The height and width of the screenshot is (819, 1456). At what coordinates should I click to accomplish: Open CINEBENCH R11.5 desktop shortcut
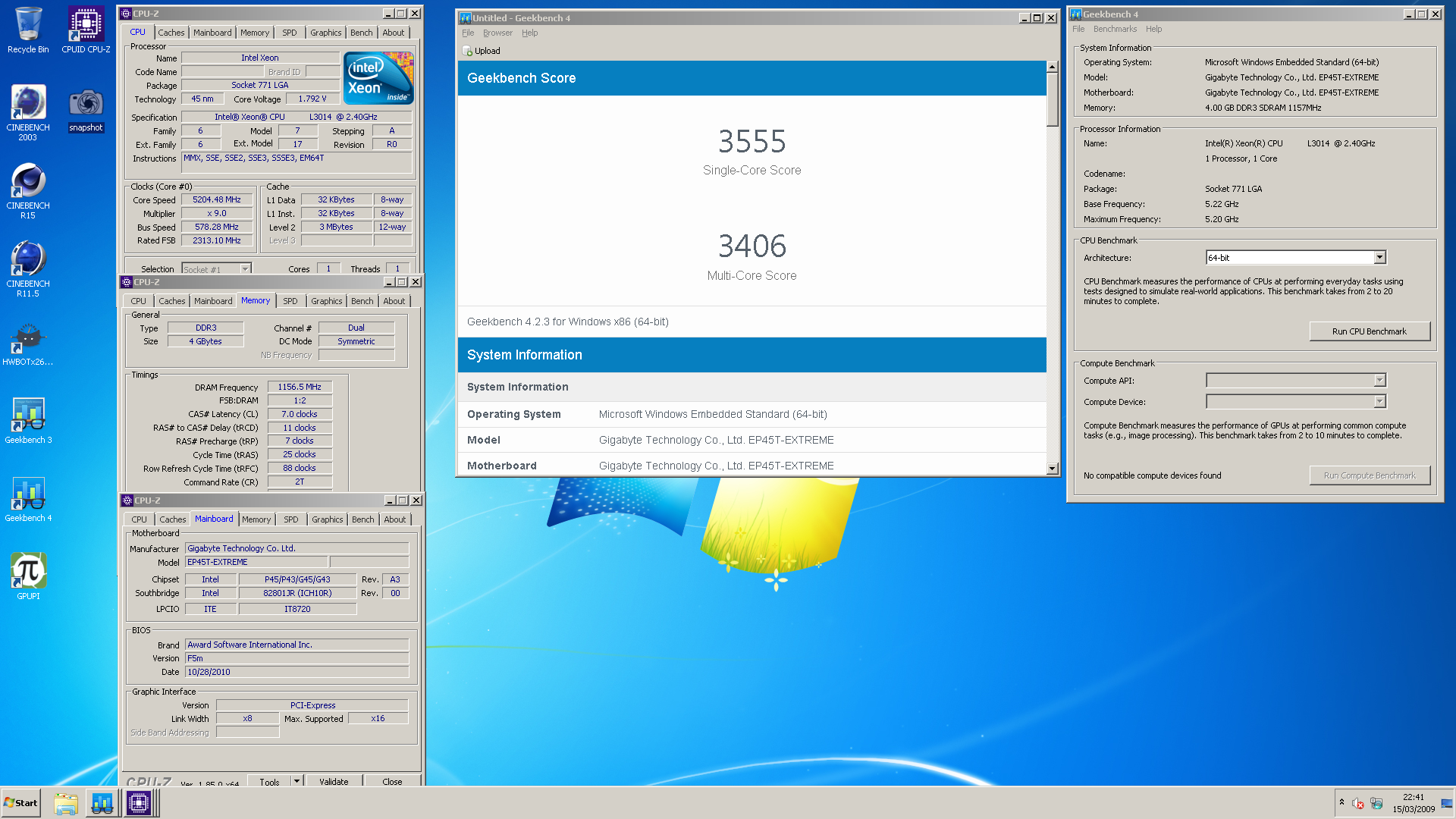(x=28, y=268)
